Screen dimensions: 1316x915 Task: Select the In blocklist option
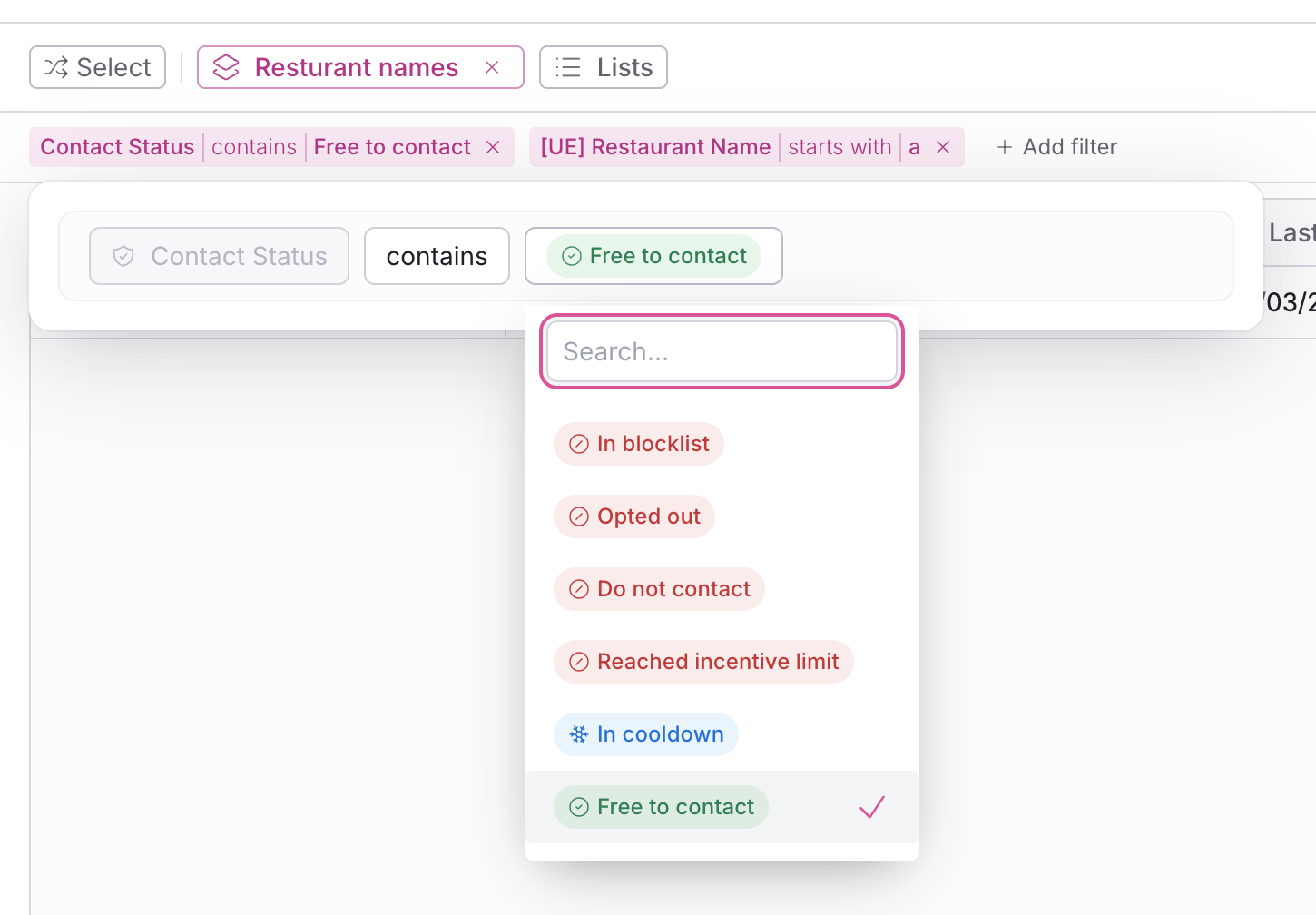click(x=639, y=444)
